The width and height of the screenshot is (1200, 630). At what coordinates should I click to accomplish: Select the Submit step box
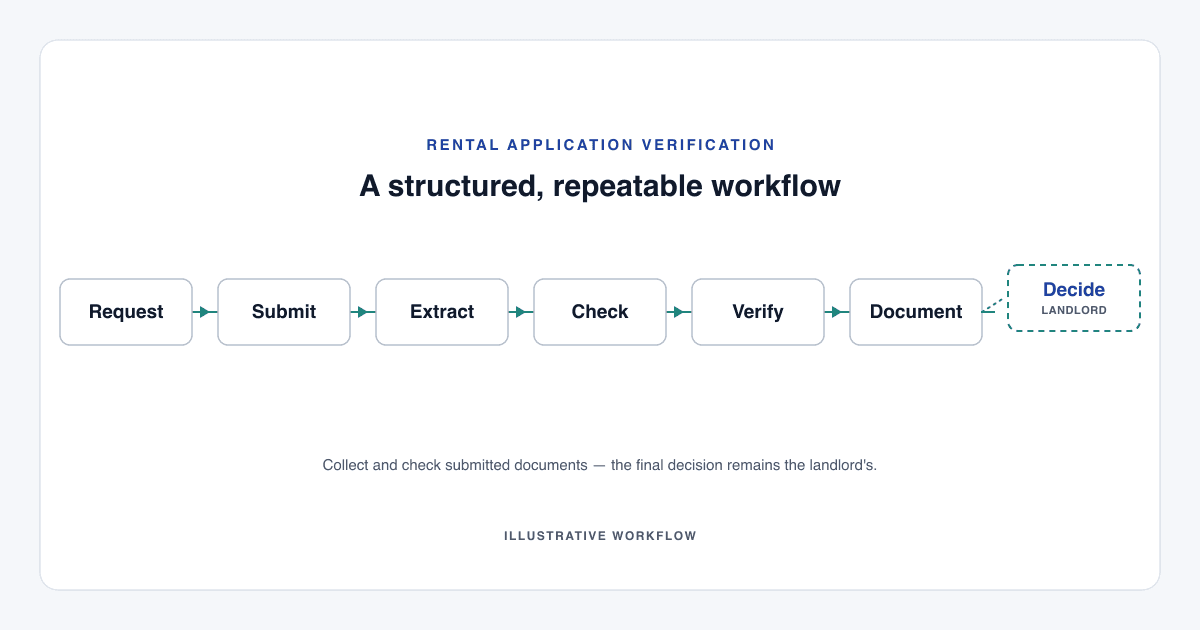pos(284,312)
